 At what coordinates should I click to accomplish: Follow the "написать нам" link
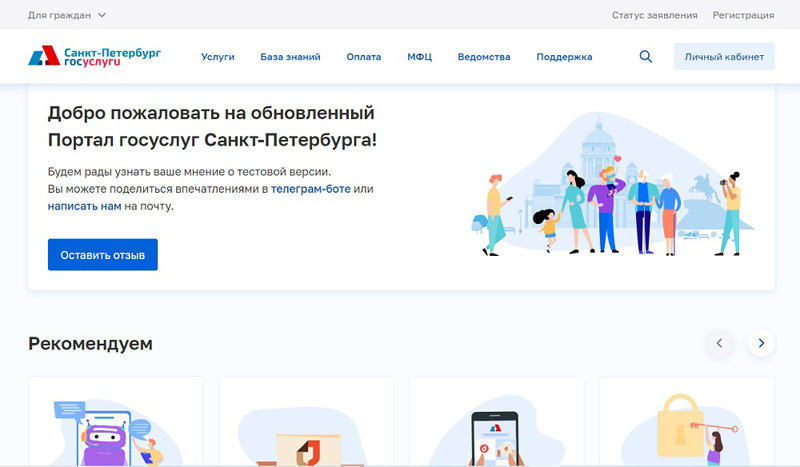85,206
